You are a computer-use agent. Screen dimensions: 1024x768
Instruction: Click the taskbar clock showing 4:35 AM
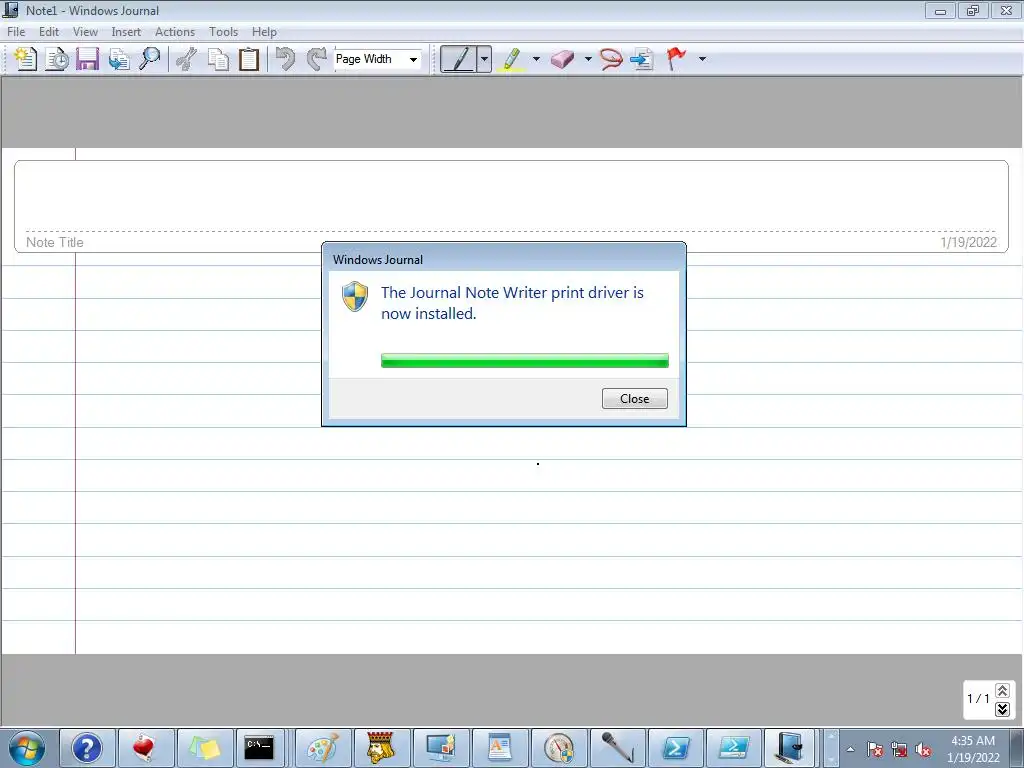click(973, 749)
